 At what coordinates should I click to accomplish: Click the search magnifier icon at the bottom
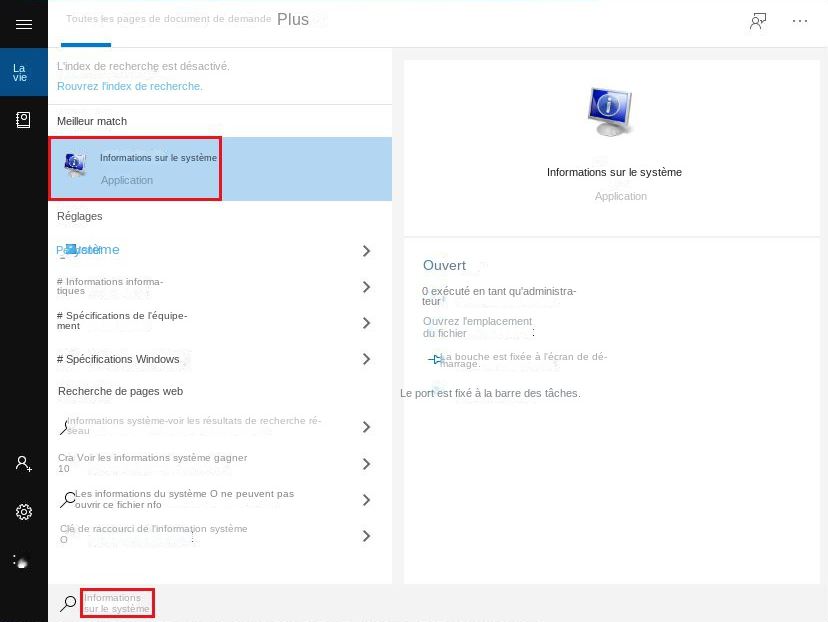pos(66,603)
